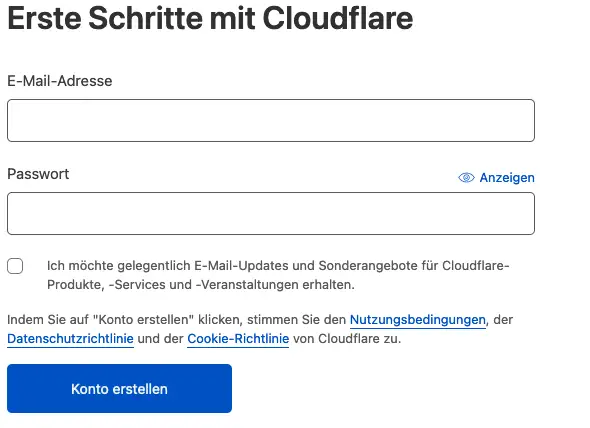The height and width of the screenshot is (428, 590).
Task: Click the E-Mail-Adresse input field
Action: 271,120
